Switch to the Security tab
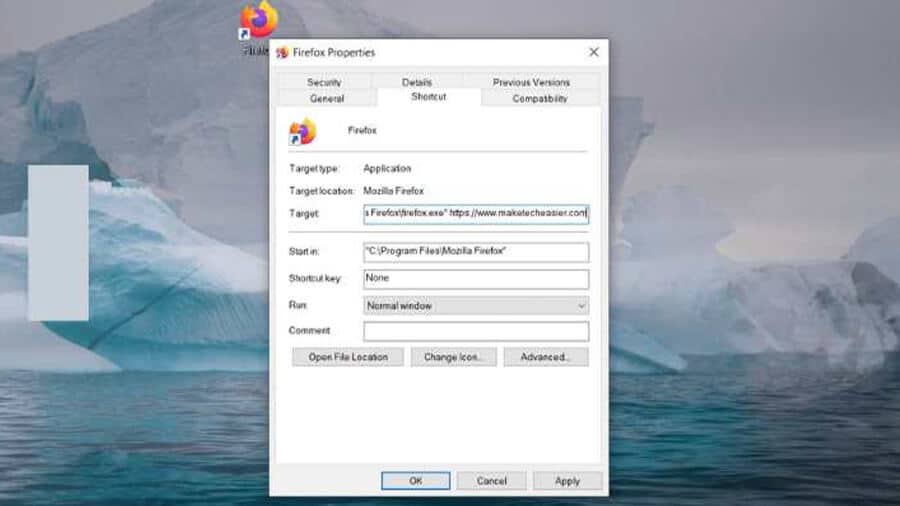The image size is (900, 506). [324, 82]
